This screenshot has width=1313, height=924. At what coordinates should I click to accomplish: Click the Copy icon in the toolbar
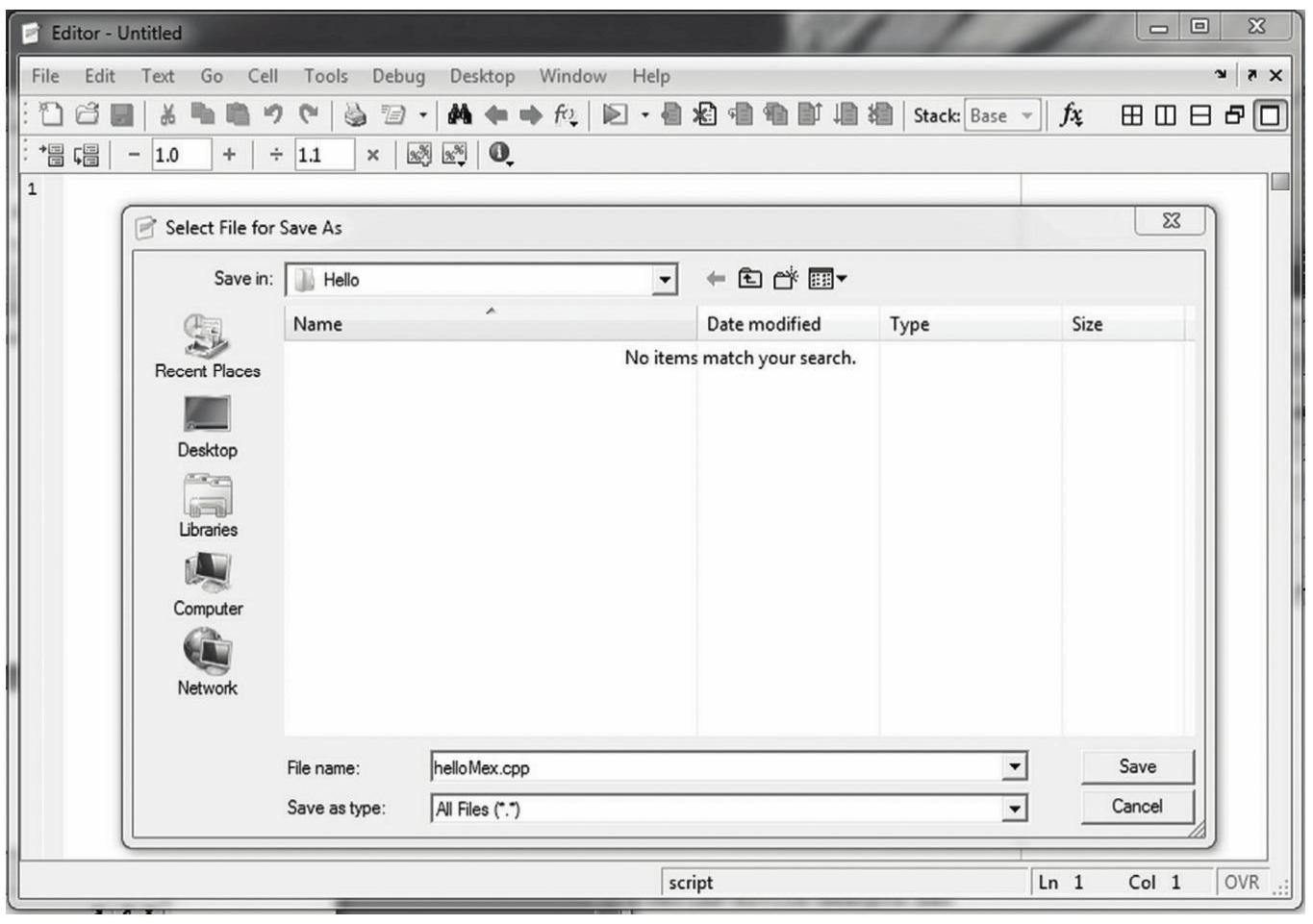[x=202, y=115]
